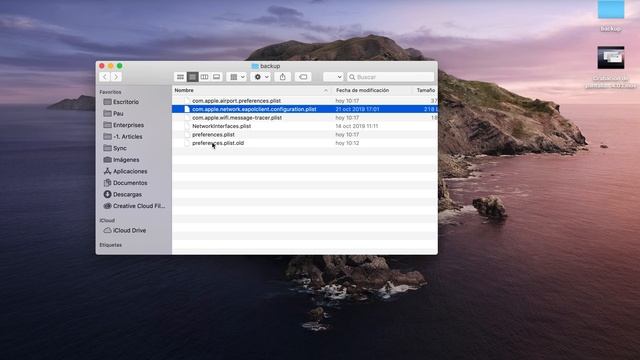This screenshot has height=360, width=640.
Task: Open the empty toolbar dropdown beside search
Action: 333,77
